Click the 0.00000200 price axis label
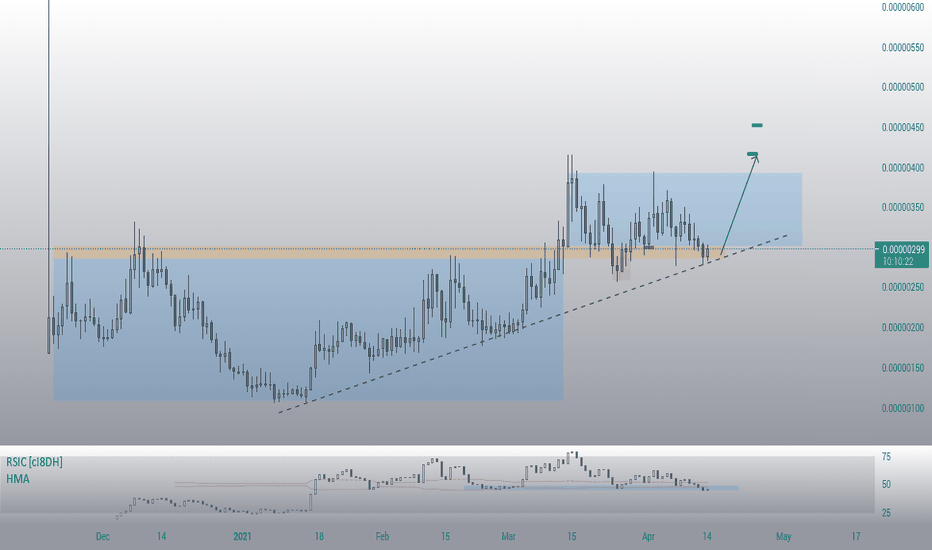 coord(903,328)
